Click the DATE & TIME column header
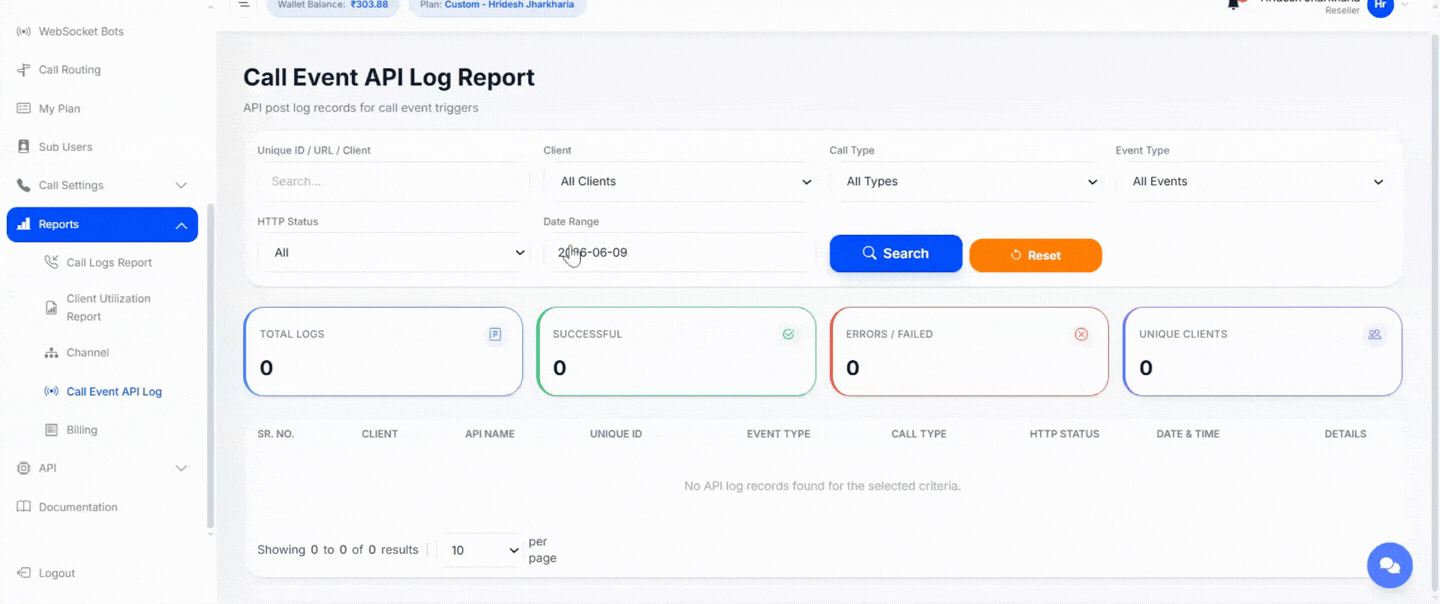Screen dimensions: 1440x604 1187,434
